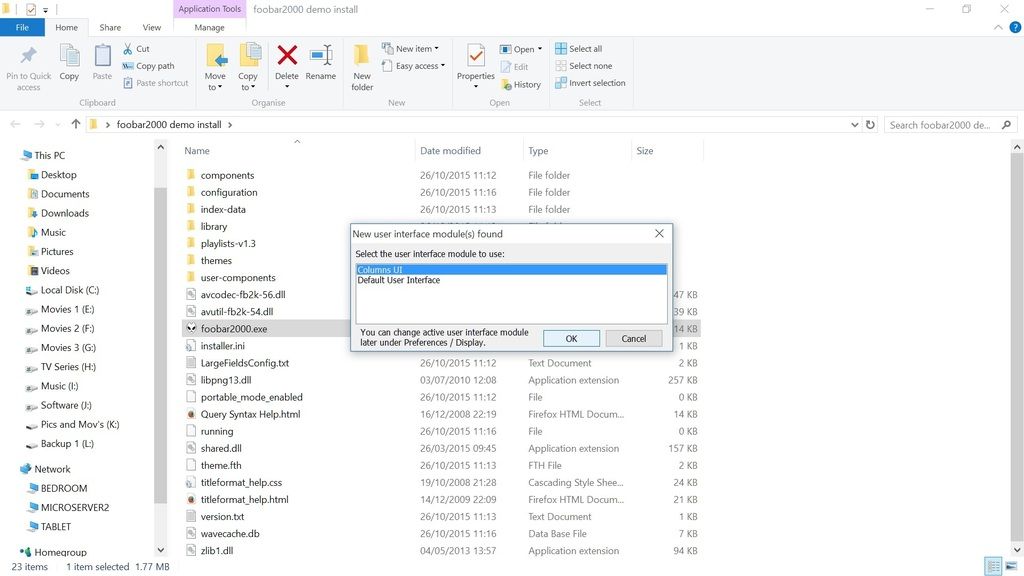Switch to the Share tab

click(110, 27)
